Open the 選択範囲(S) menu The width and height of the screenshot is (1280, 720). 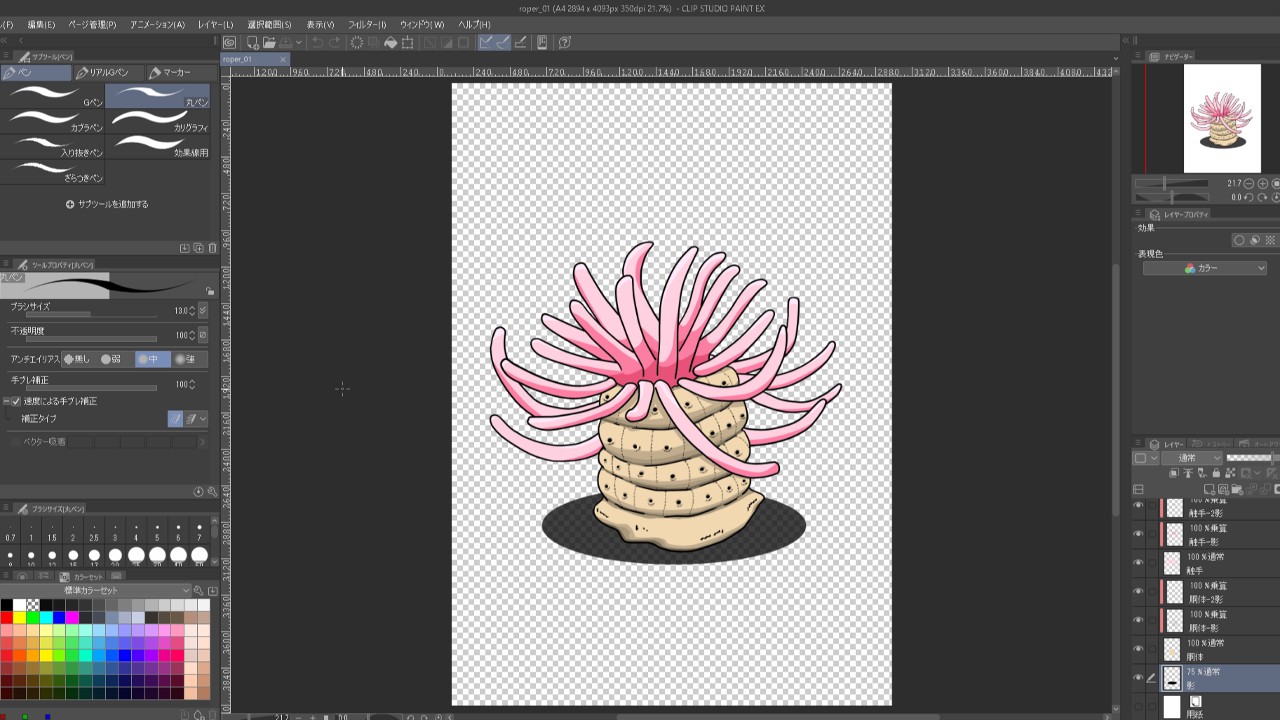270,24
